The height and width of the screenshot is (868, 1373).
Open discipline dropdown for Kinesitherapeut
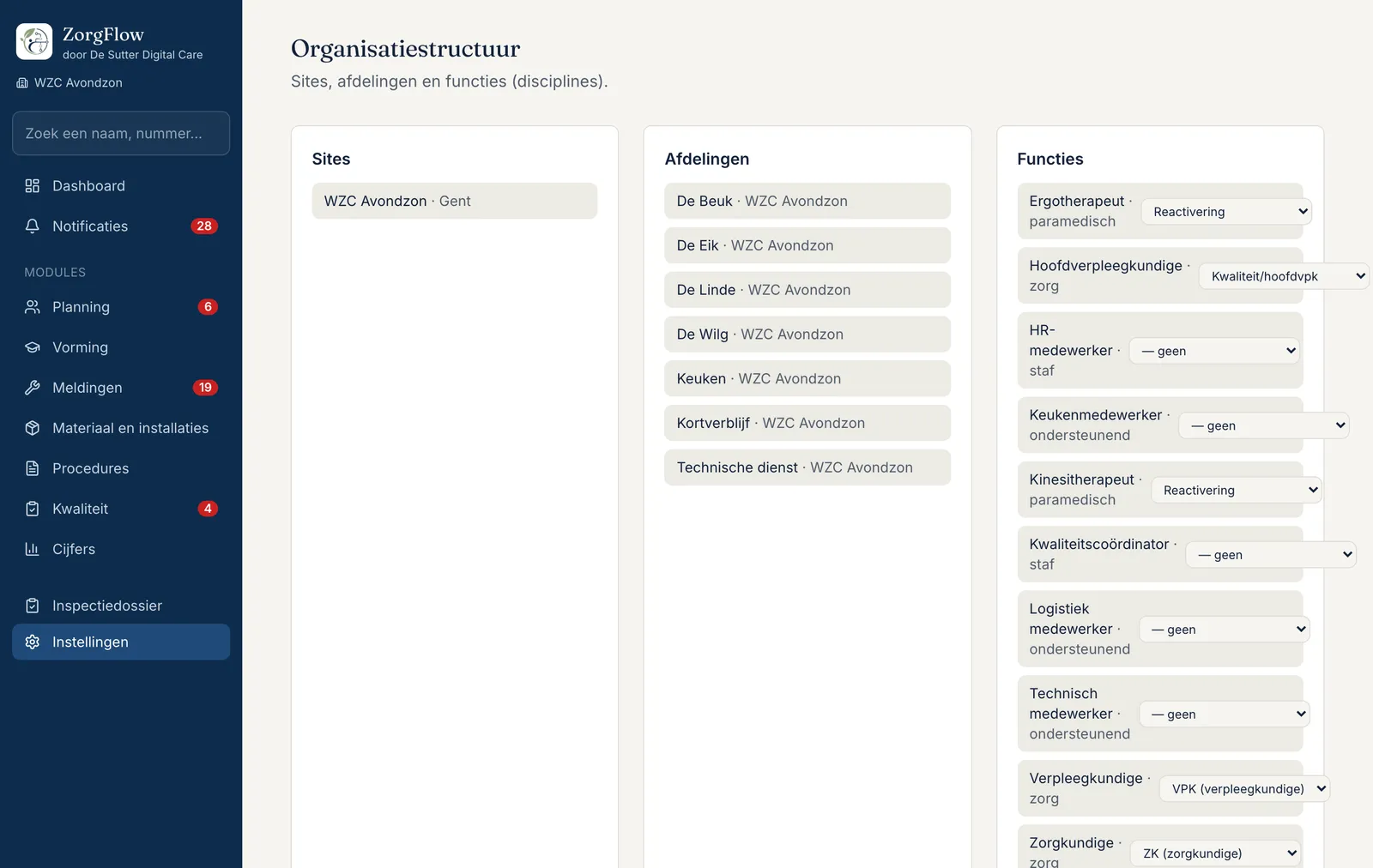[x=1237, y=490]
